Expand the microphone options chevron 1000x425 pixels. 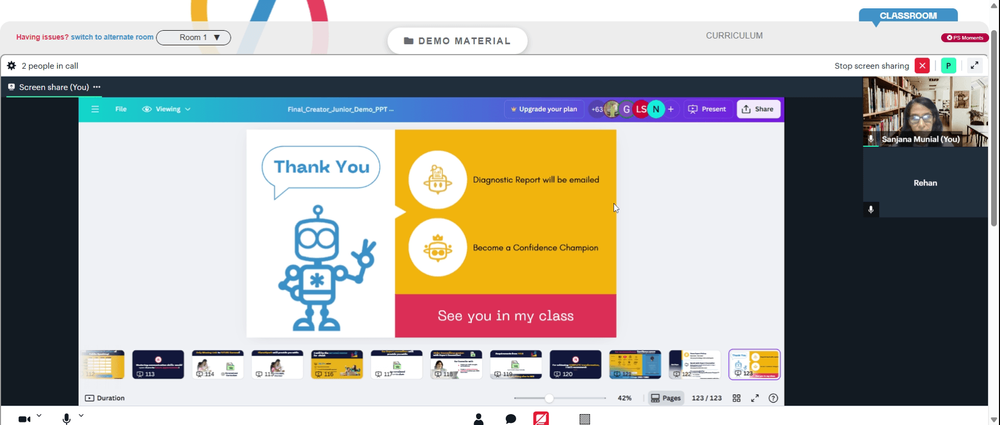point(81,415)
